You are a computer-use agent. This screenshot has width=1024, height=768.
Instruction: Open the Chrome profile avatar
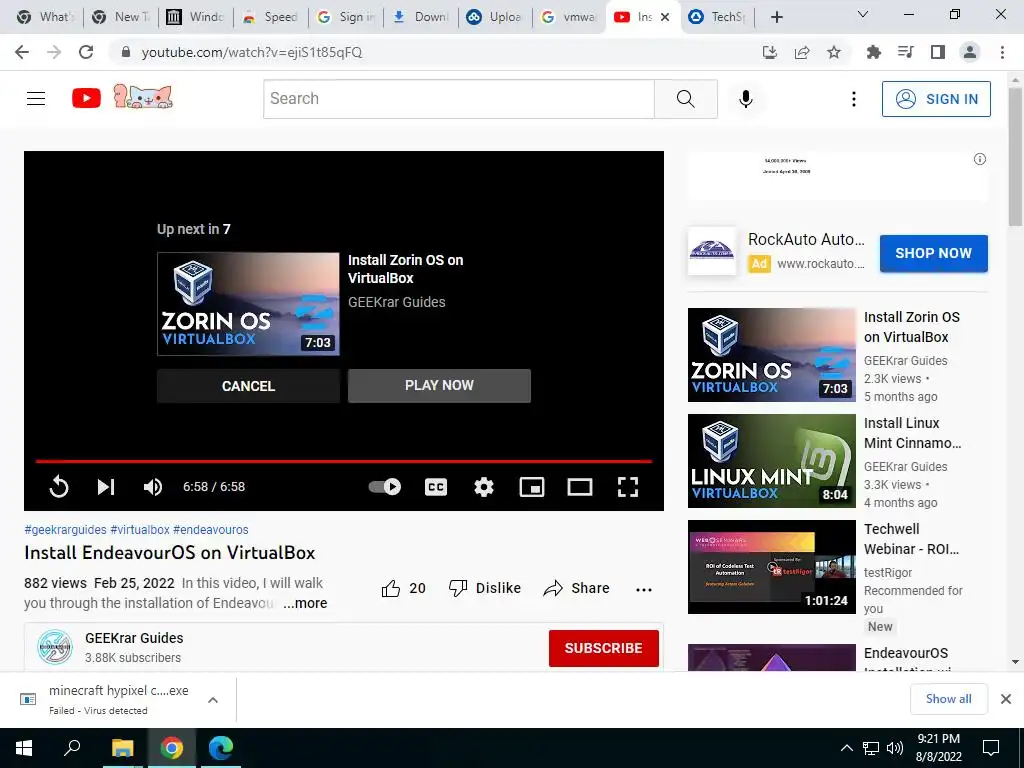[x=970, y=52]
